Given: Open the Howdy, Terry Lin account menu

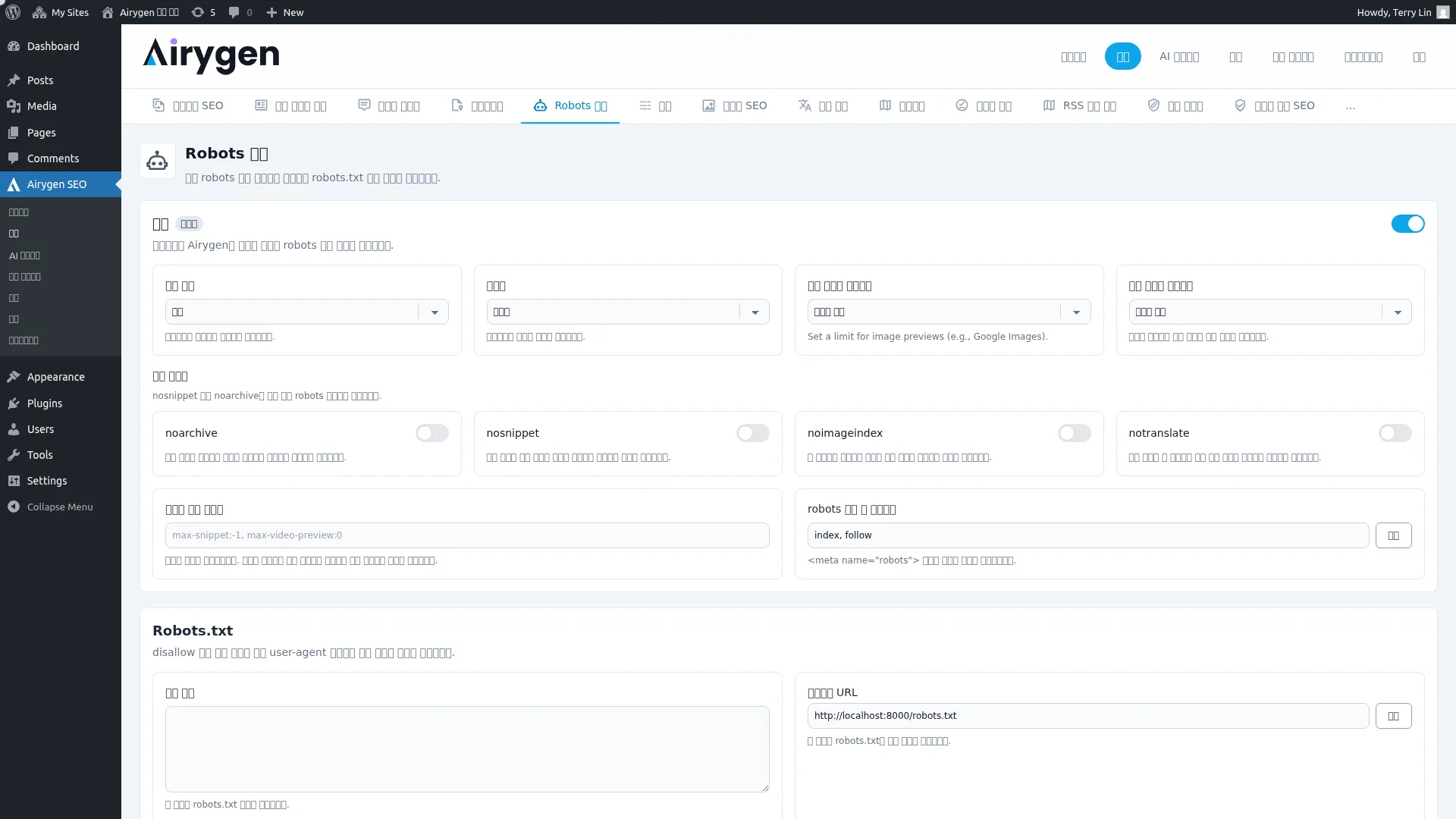Looking at the screenshot, I should (1403, 12).
